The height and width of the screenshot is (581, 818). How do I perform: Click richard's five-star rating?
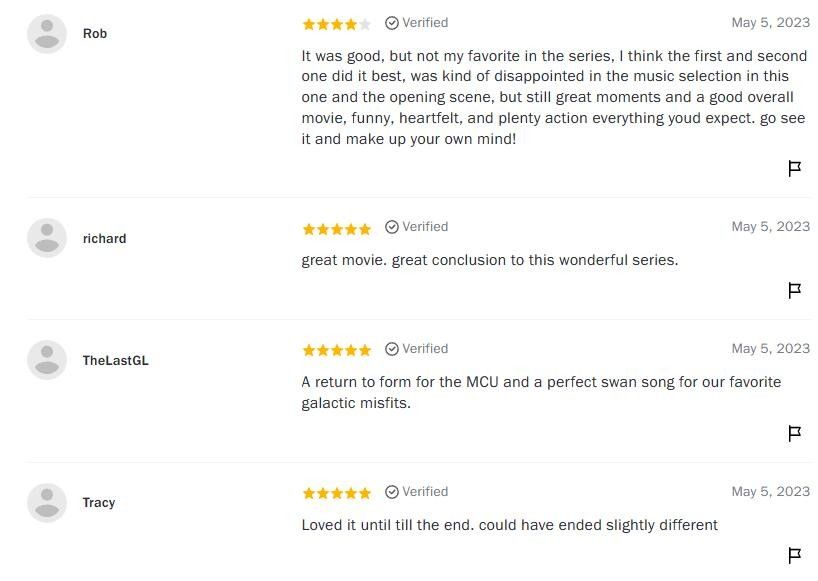pyautogui.click(x=336, y=229)
